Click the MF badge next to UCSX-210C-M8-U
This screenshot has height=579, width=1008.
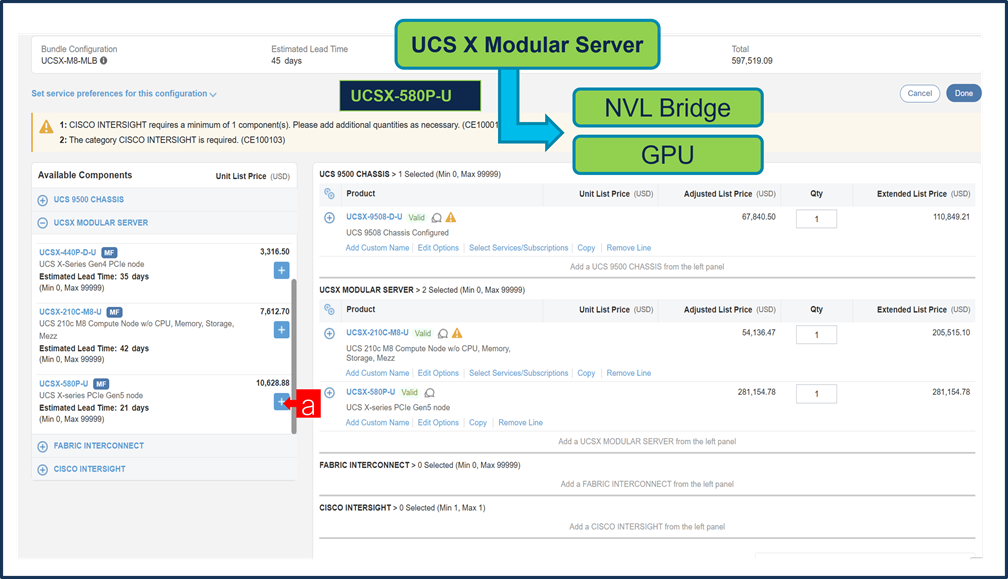coord(114,312)
